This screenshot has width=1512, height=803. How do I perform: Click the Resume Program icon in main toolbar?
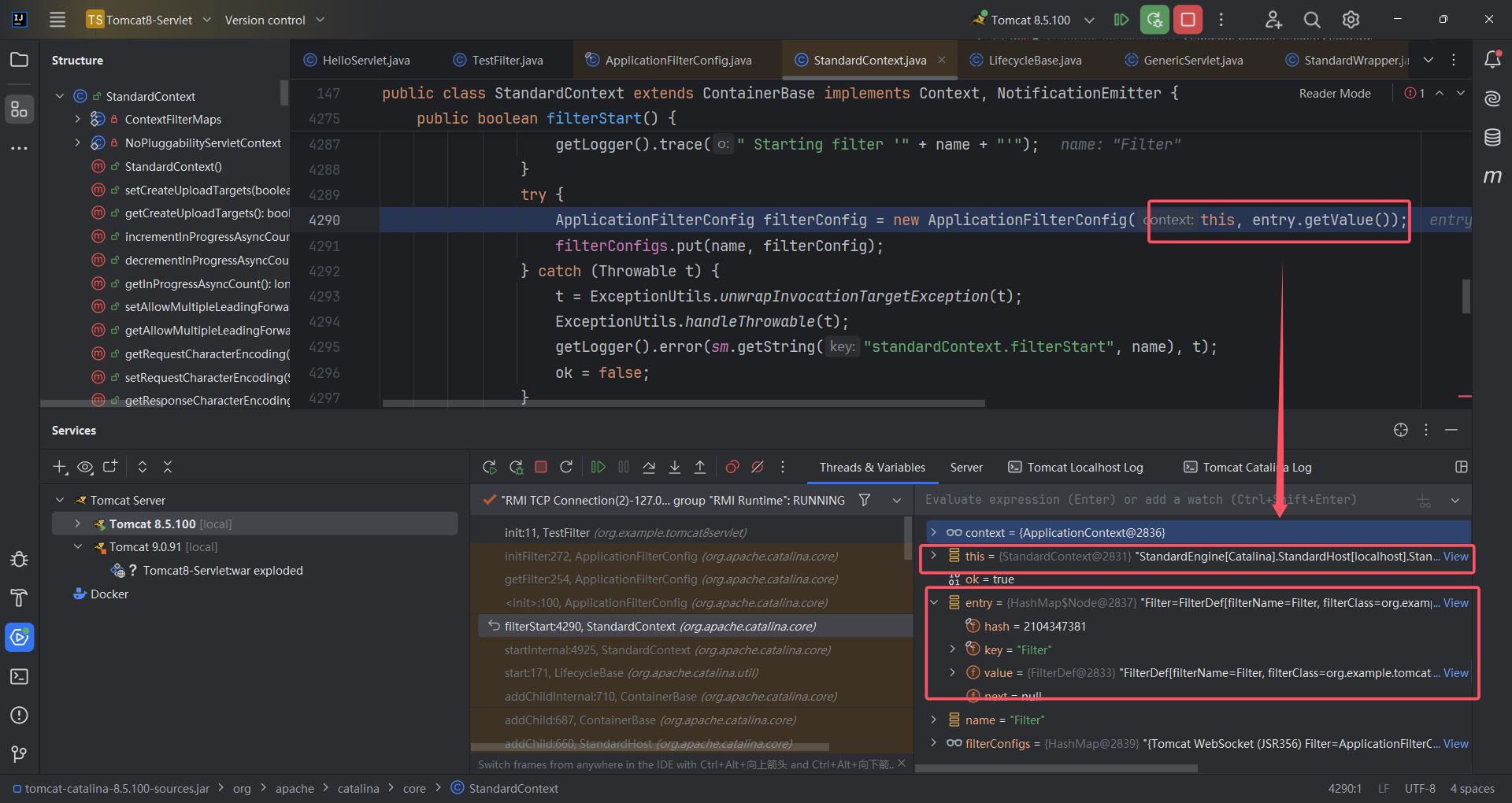[1121, 20]
